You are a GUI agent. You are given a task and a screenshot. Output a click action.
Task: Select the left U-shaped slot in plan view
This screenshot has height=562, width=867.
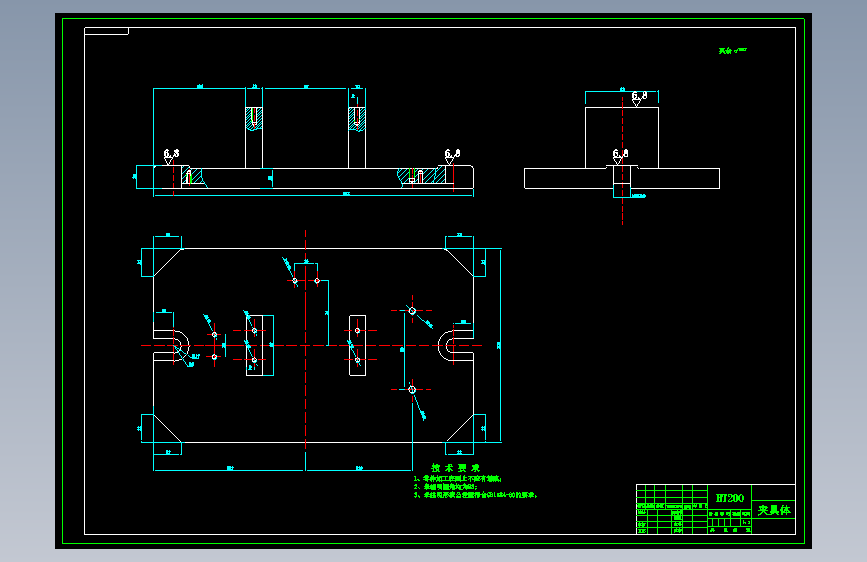171,346
